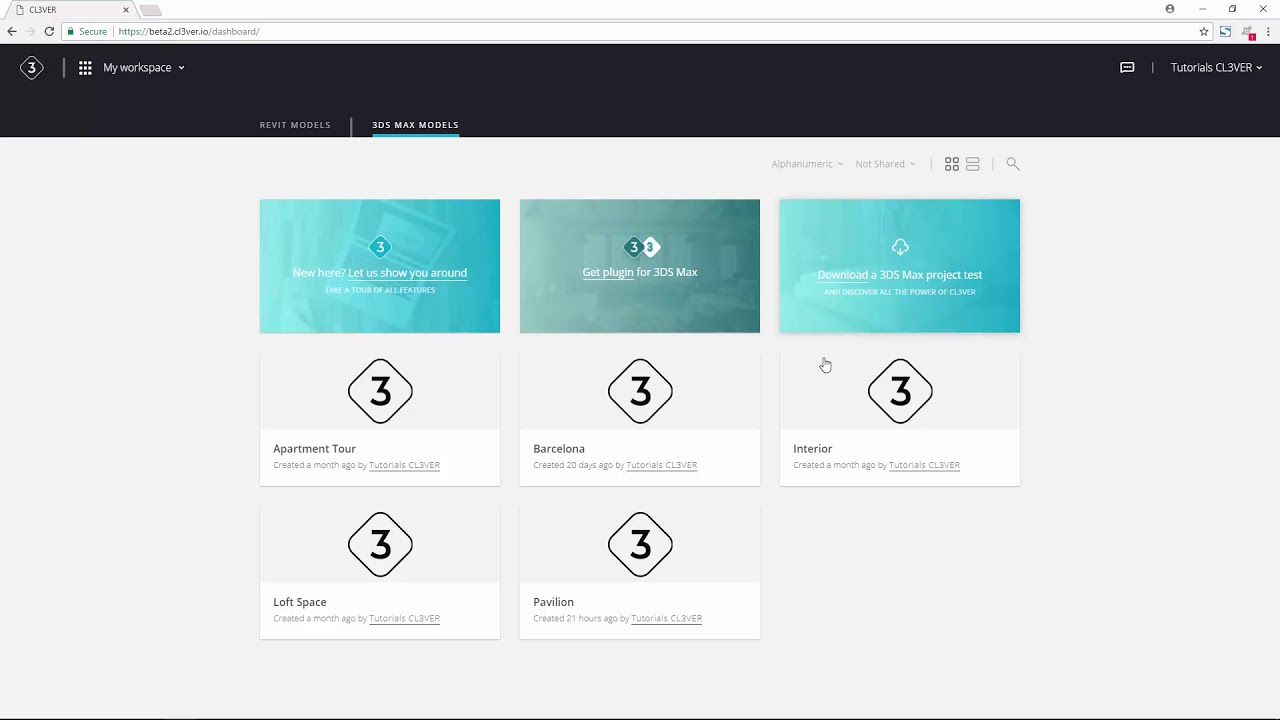Screen dimensions: 1280x720
Task: Switch to Revit Models tab
Action: 295,125
